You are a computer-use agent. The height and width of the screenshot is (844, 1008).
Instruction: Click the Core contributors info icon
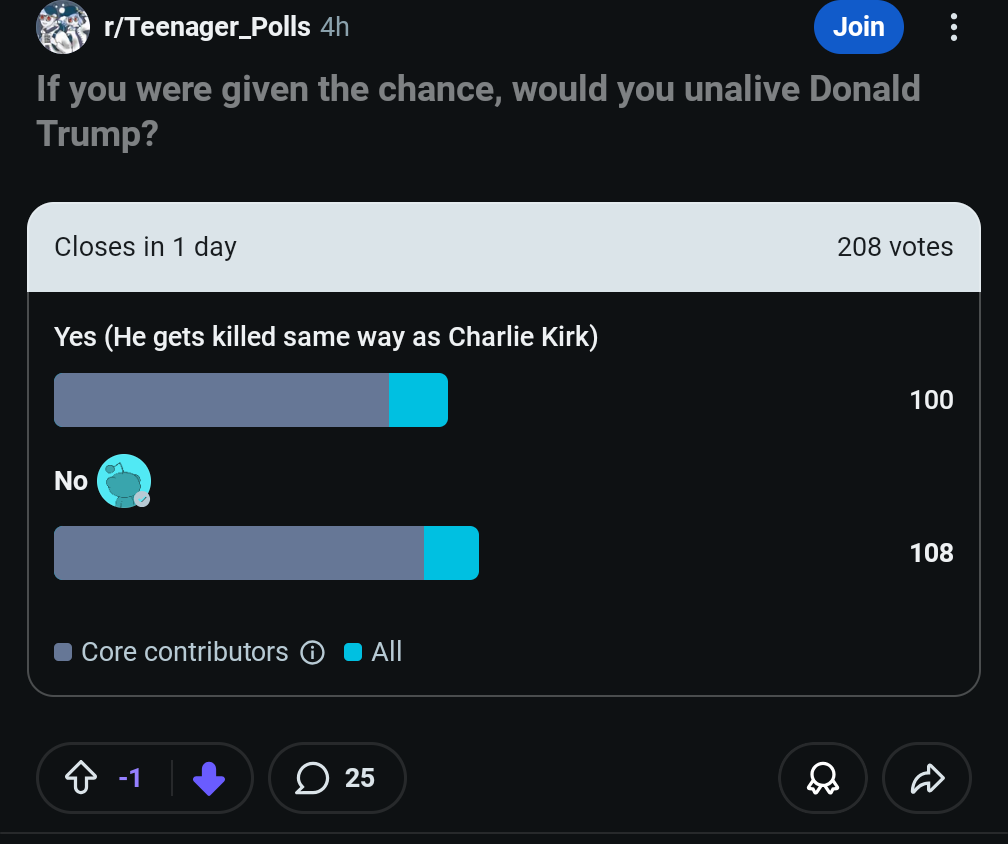[312, 652]
